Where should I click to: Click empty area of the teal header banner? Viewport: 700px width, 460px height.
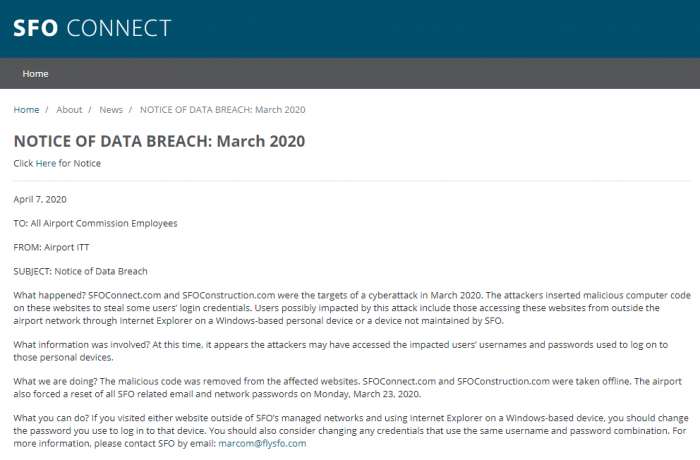pyautogui.click(x=450, y=28)
